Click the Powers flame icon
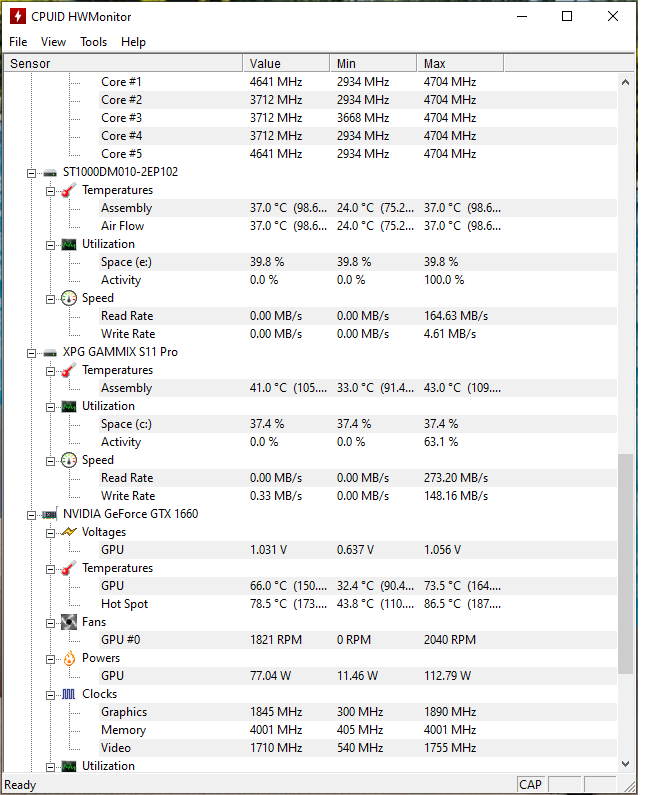The image size is (672, 795). pyautogui.click(x=69, y=658)
